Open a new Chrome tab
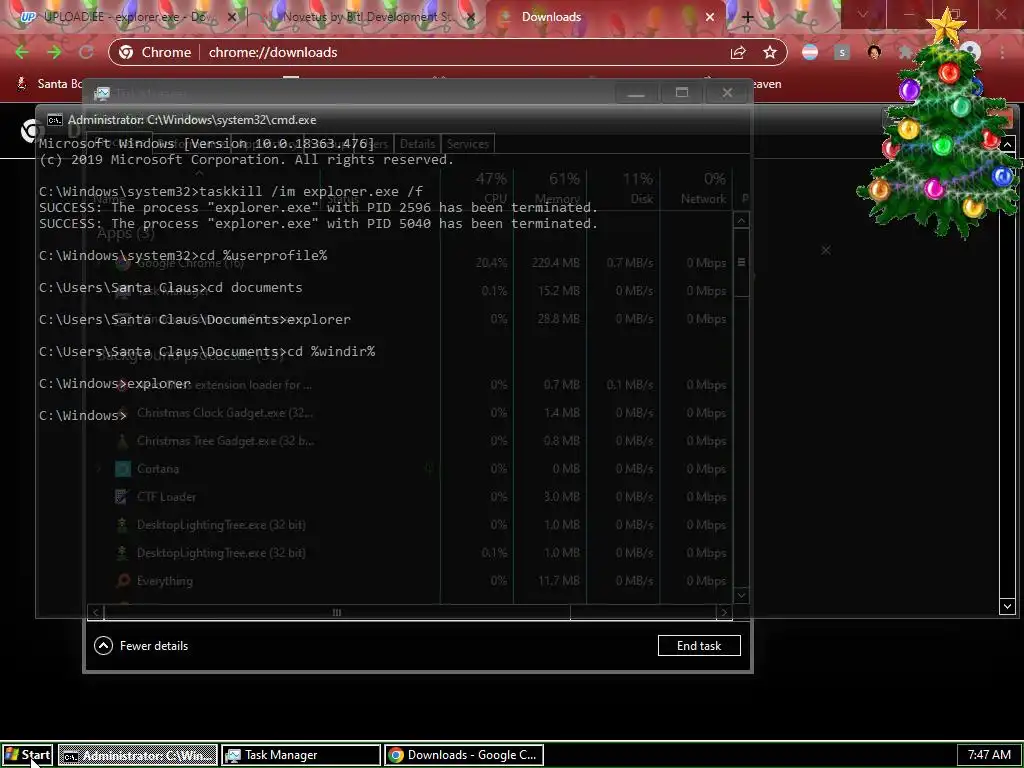 [748, 17]
